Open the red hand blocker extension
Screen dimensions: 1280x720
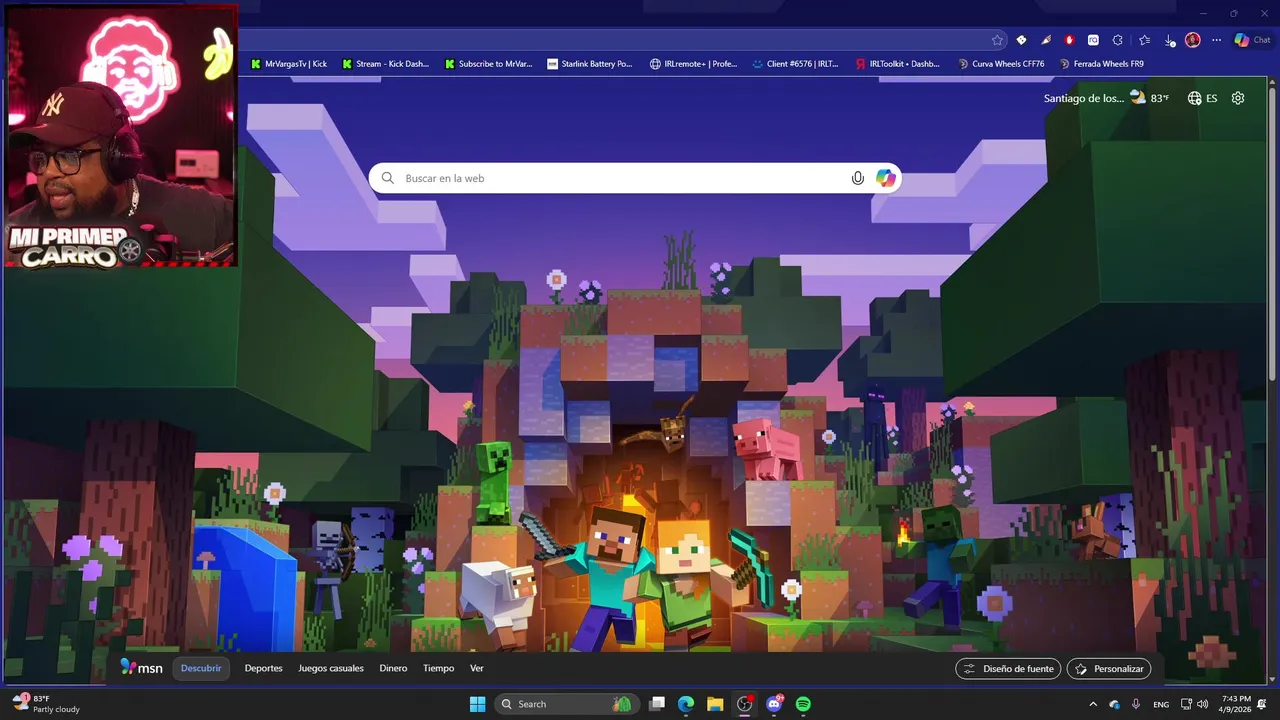coord(1069,40)
